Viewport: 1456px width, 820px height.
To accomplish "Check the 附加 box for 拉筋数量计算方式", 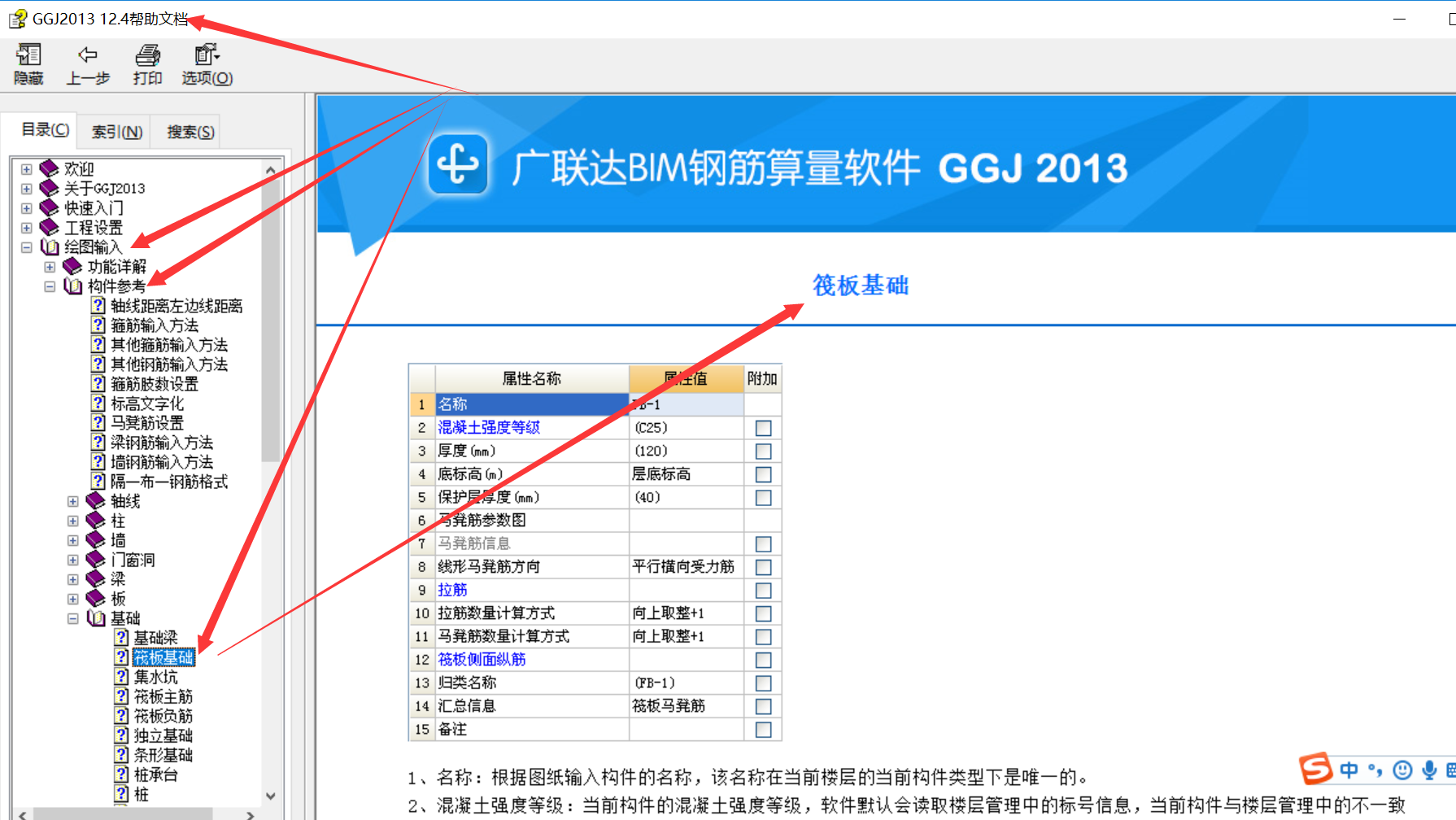I will [x=763, y=613].
